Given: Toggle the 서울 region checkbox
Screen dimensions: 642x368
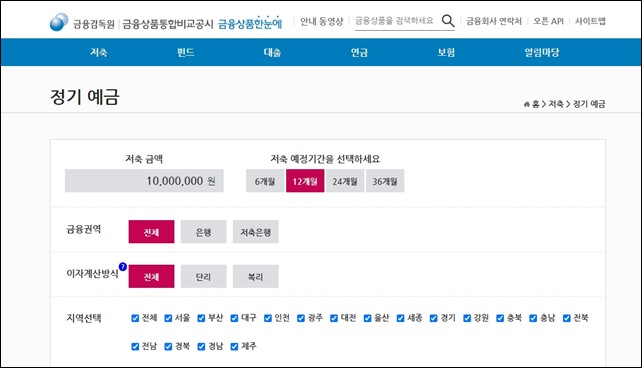Looking at the screenshot, I should pos(168,318).
